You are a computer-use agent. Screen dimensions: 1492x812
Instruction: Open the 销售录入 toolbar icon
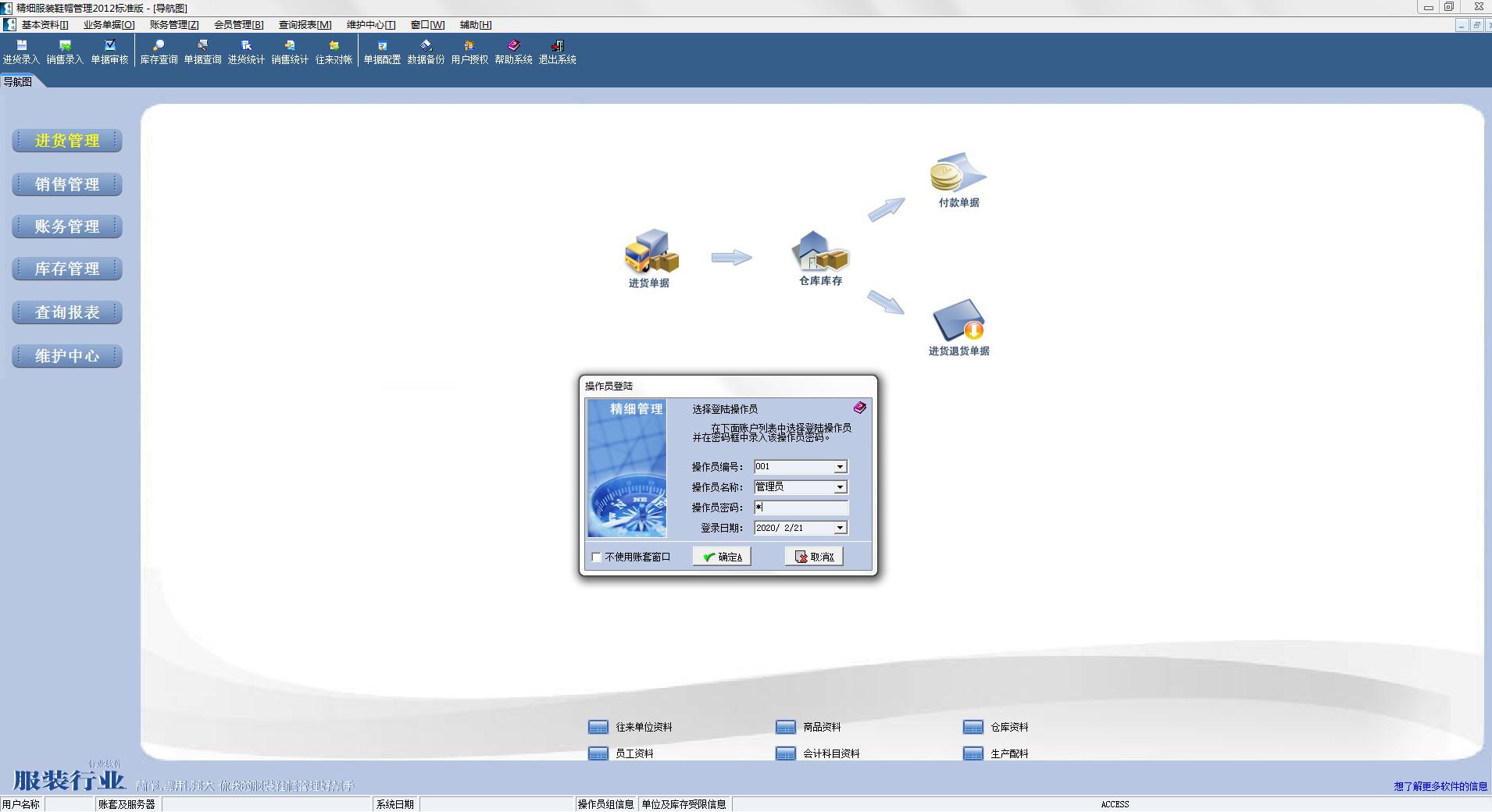(65, 52)
